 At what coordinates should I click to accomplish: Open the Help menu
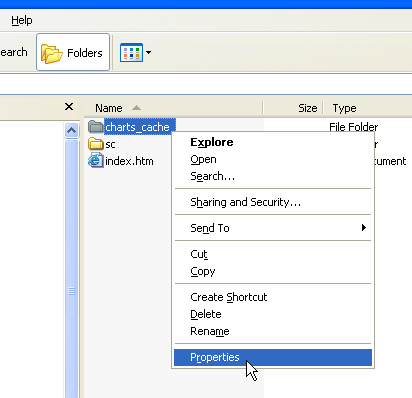(22, 20)
